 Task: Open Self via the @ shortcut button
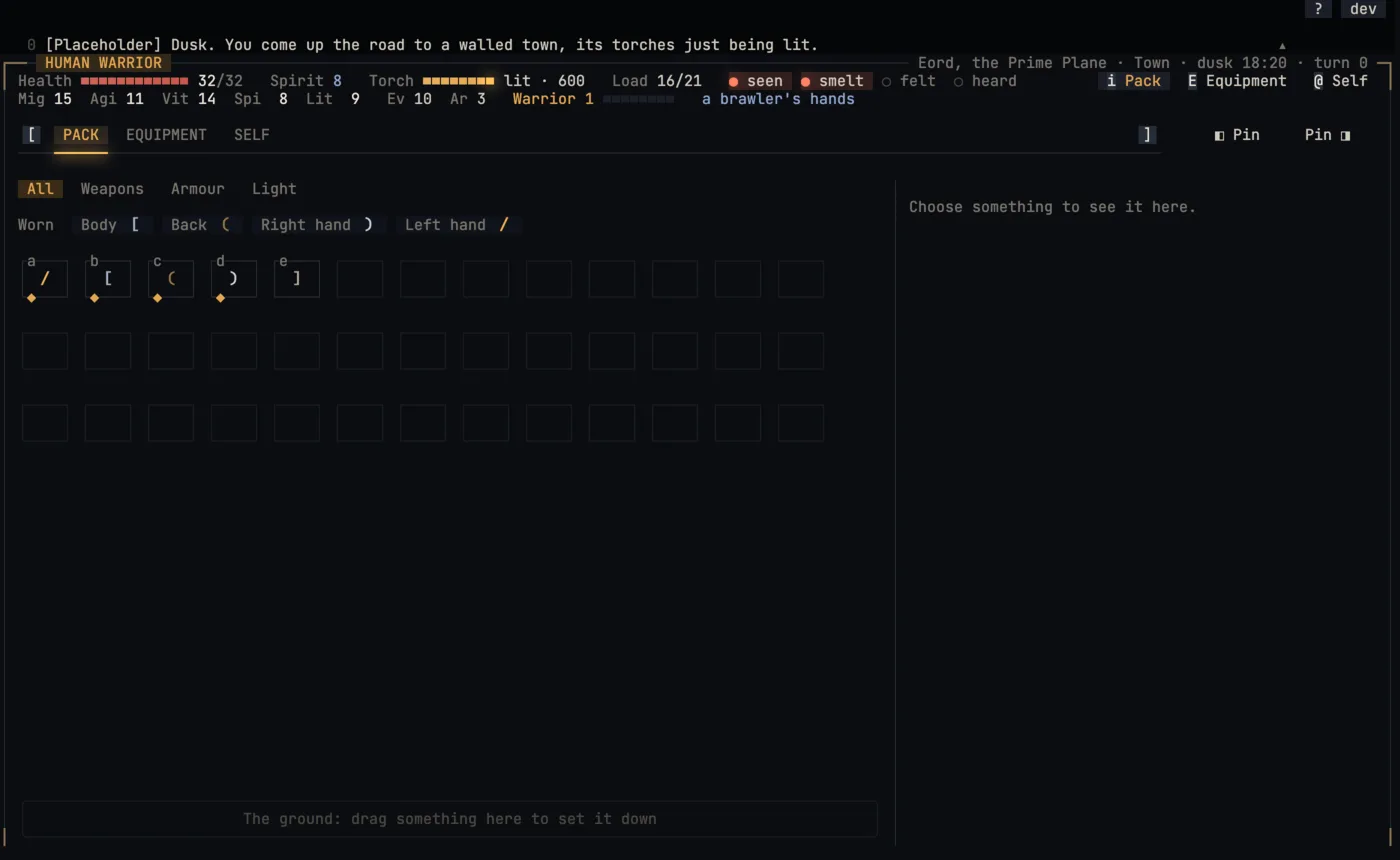pos(1341,81)
